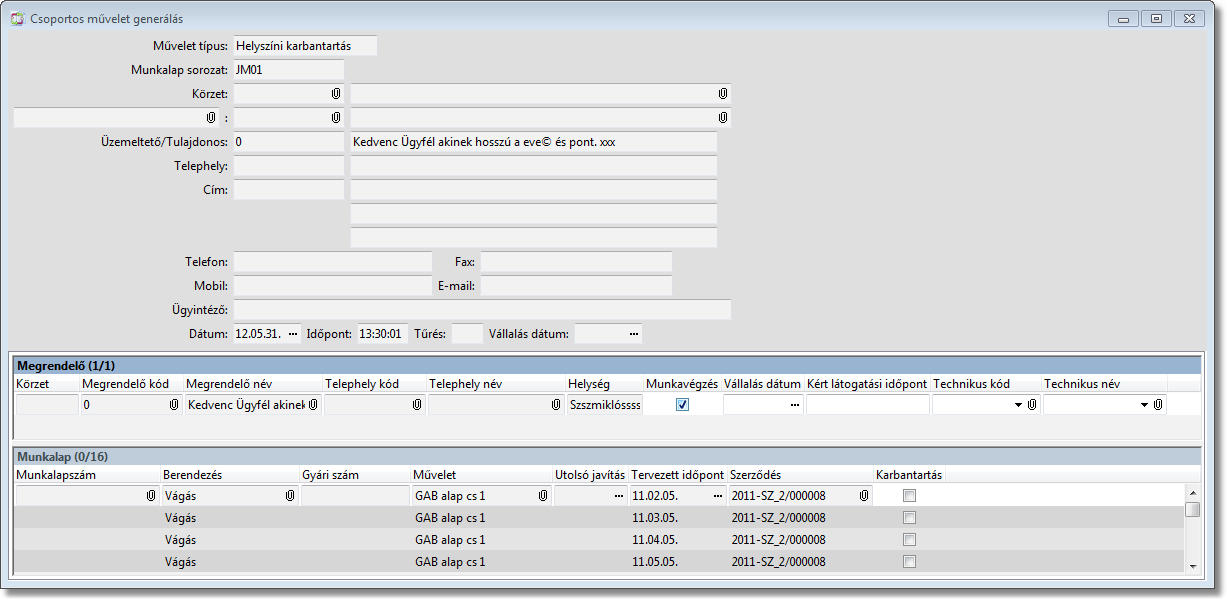This screenshot has height=601, width=1227.
Task: Click Kért látogatási időpont cell
Action: click(867, 405)
